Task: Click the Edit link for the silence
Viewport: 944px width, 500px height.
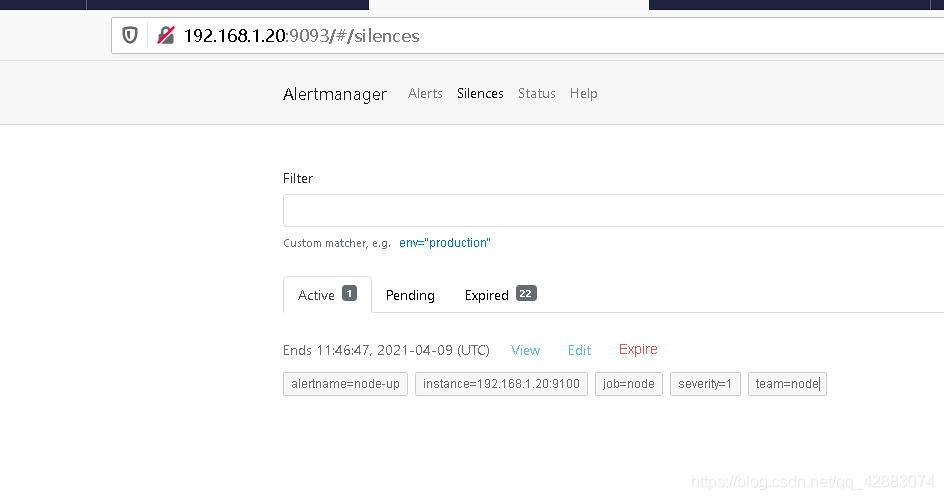Action: coord(579,350)
